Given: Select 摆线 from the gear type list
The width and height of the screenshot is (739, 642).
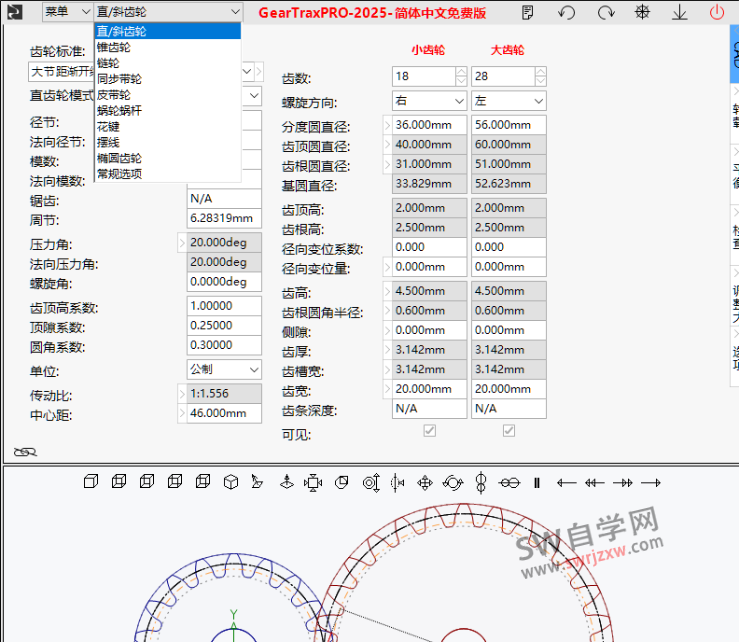Looking at the screenshot, I should pos(168,142).
